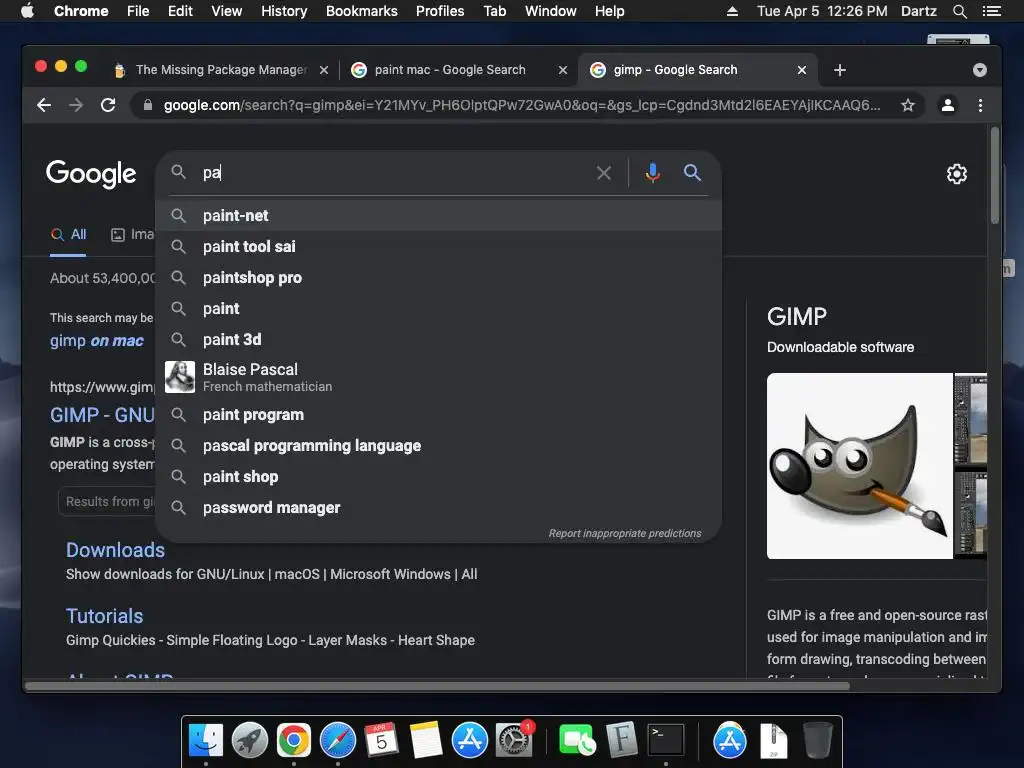Click Report inappropriate predictions

(625, 534)
